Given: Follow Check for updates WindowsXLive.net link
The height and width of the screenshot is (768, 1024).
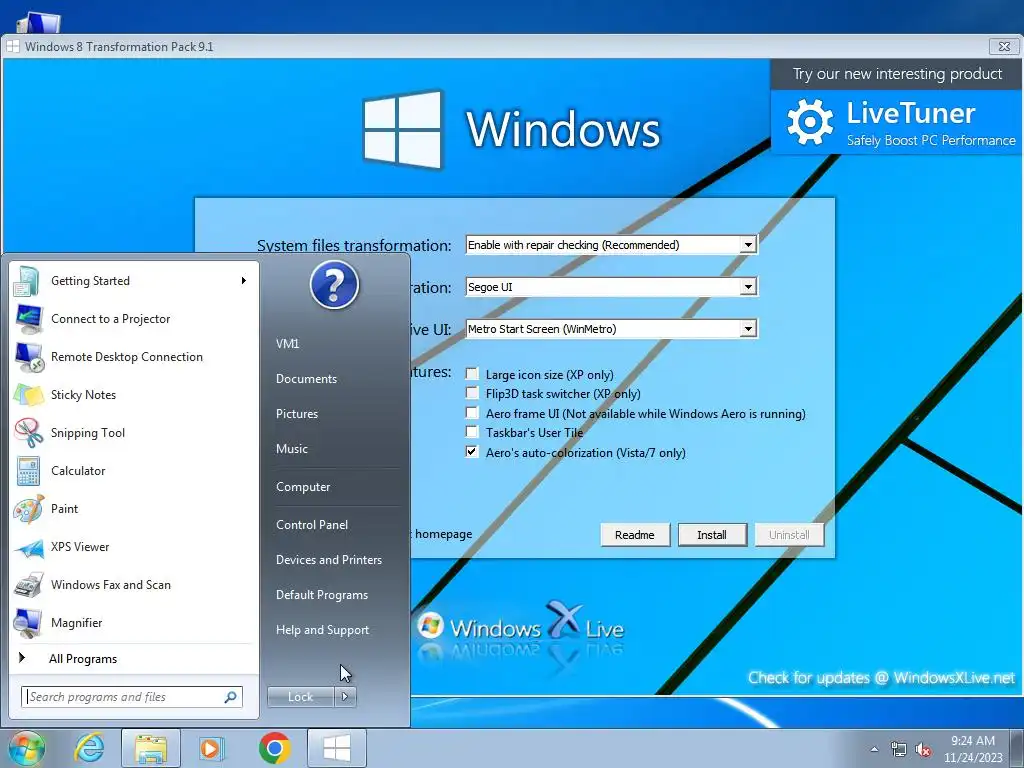Looking at the screenshot, I should [882, 678].
